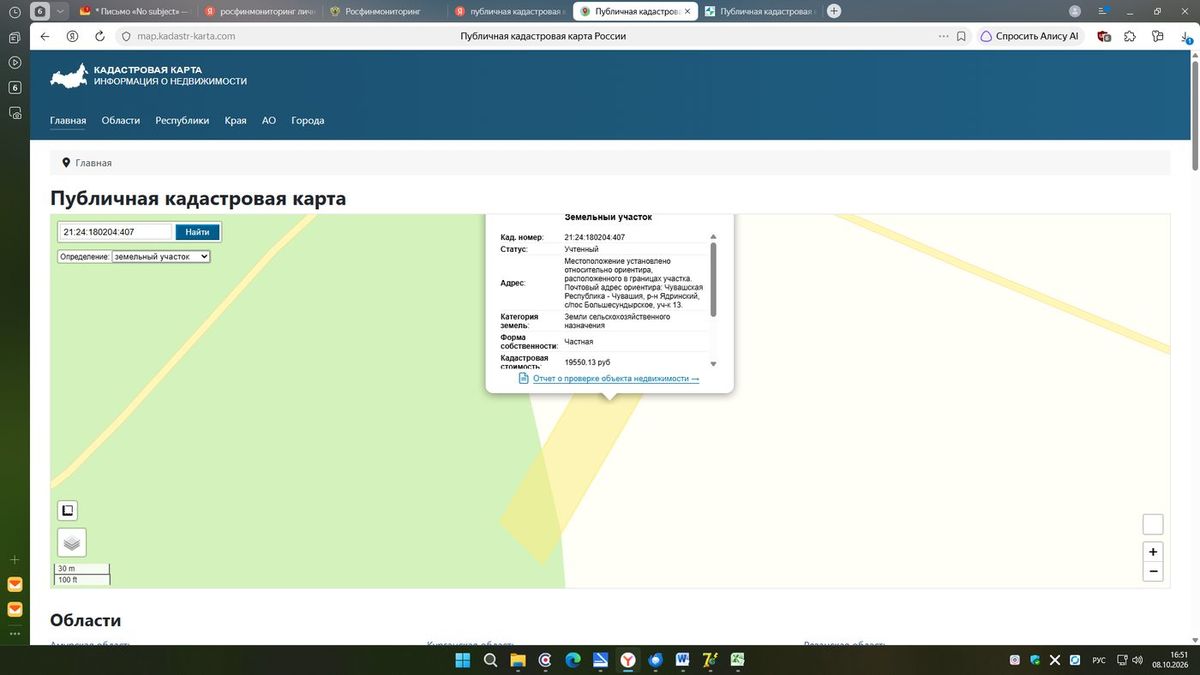Open the 'Края' navigation menu item
Image resolution: width=1200 pixels, height=675 pixels.
click(x=235, y=120)
